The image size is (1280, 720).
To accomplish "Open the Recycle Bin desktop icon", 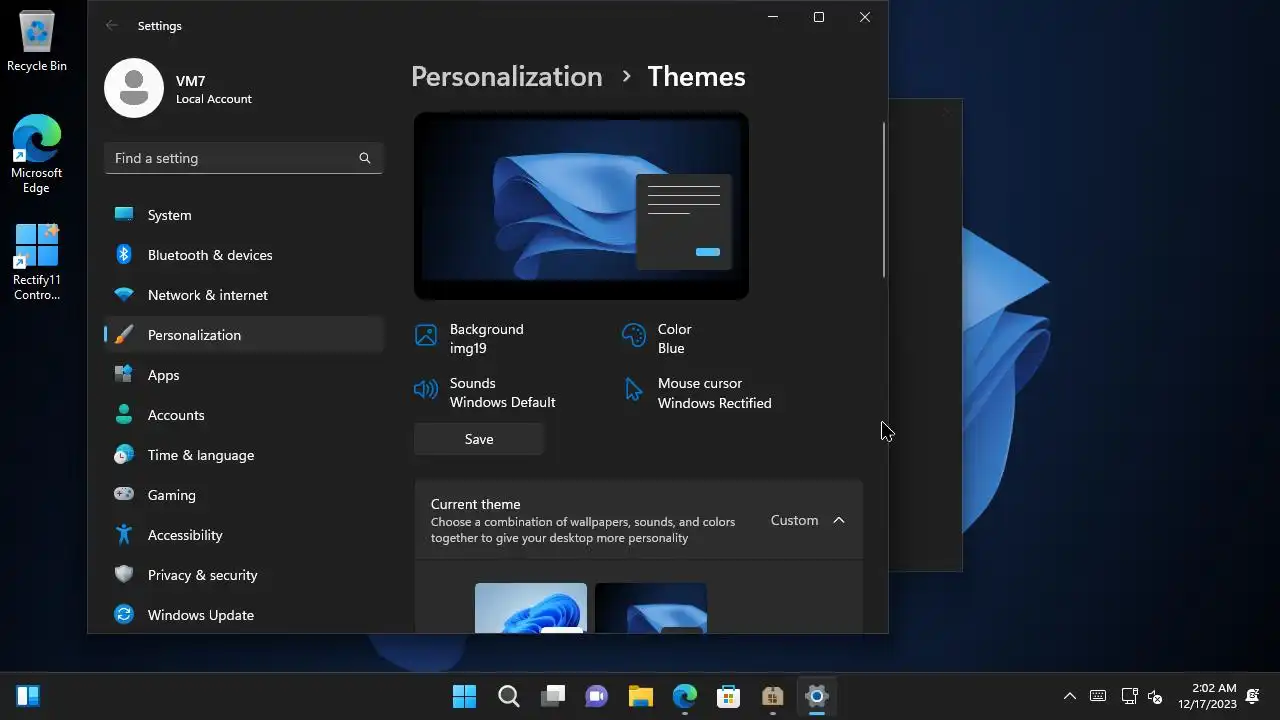I will [37, 42].
